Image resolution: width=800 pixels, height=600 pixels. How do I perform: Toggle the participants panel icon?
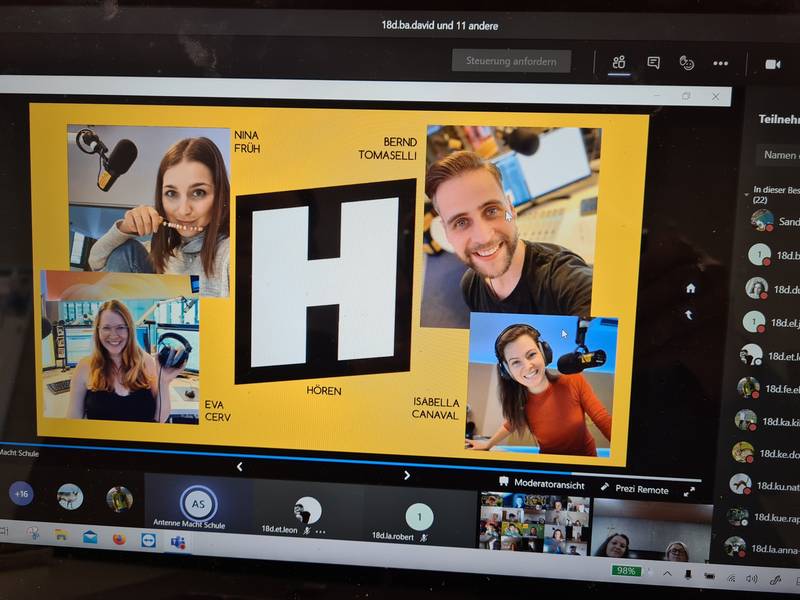point(619,62)
